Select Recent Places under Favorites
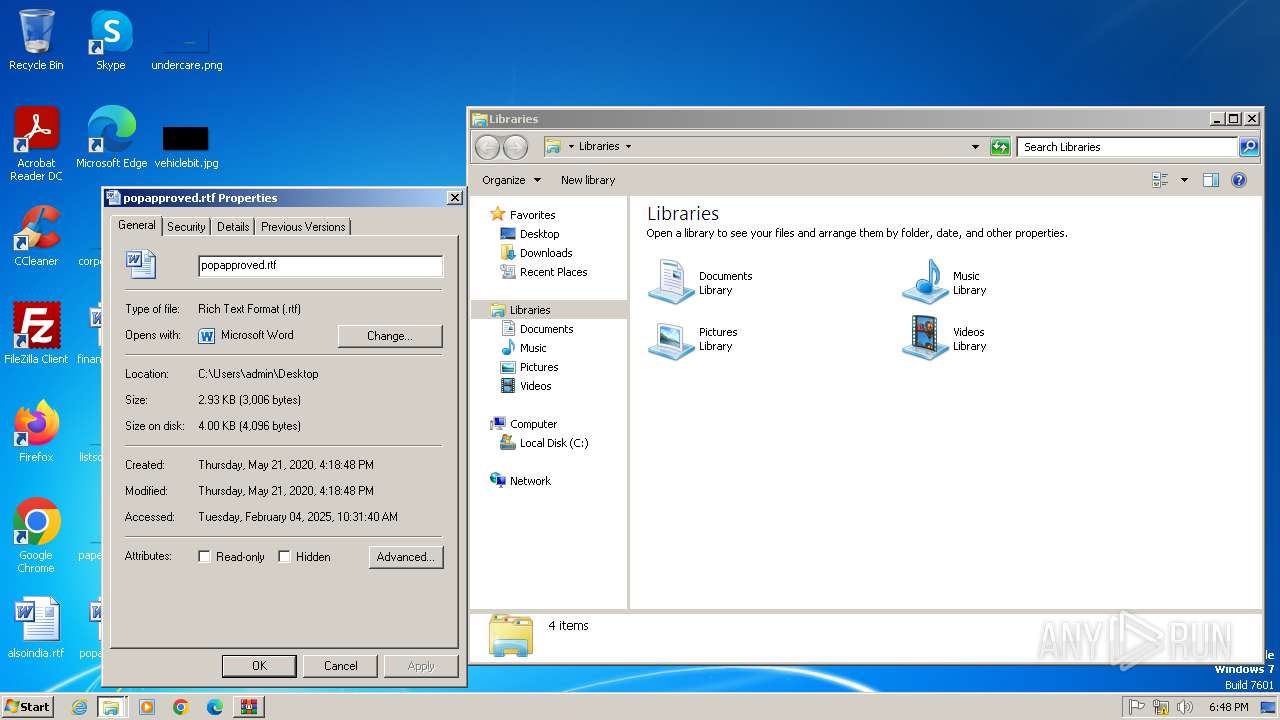1280x720 pixels. point(553,272)
